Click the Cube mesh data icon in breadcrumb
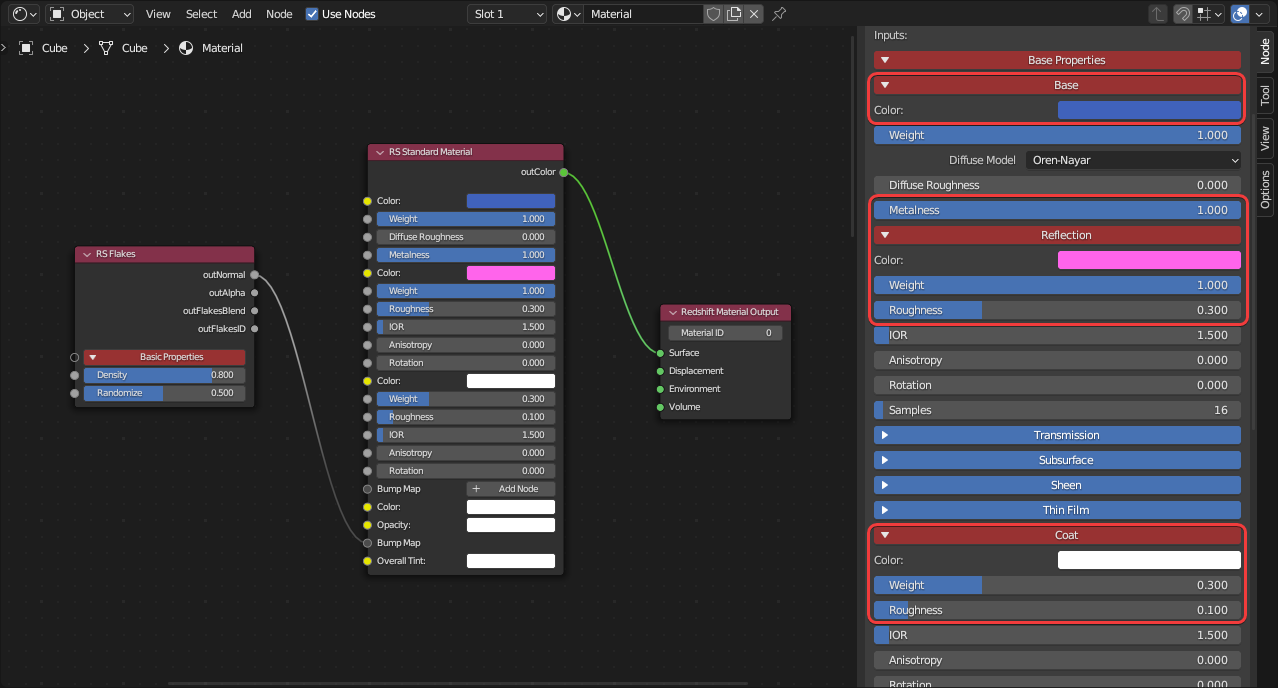Viewport: 1278px width, 688px height. 106,48
